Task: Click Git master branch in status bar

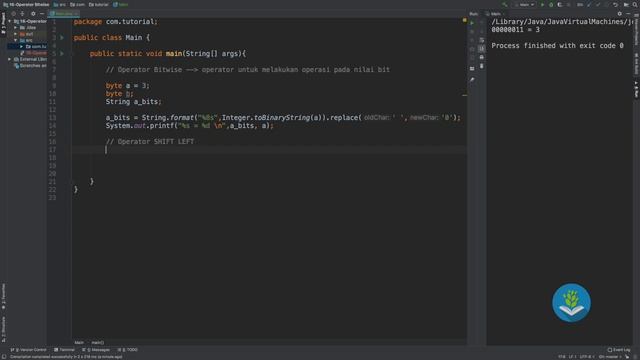Action: pos(610,357)
